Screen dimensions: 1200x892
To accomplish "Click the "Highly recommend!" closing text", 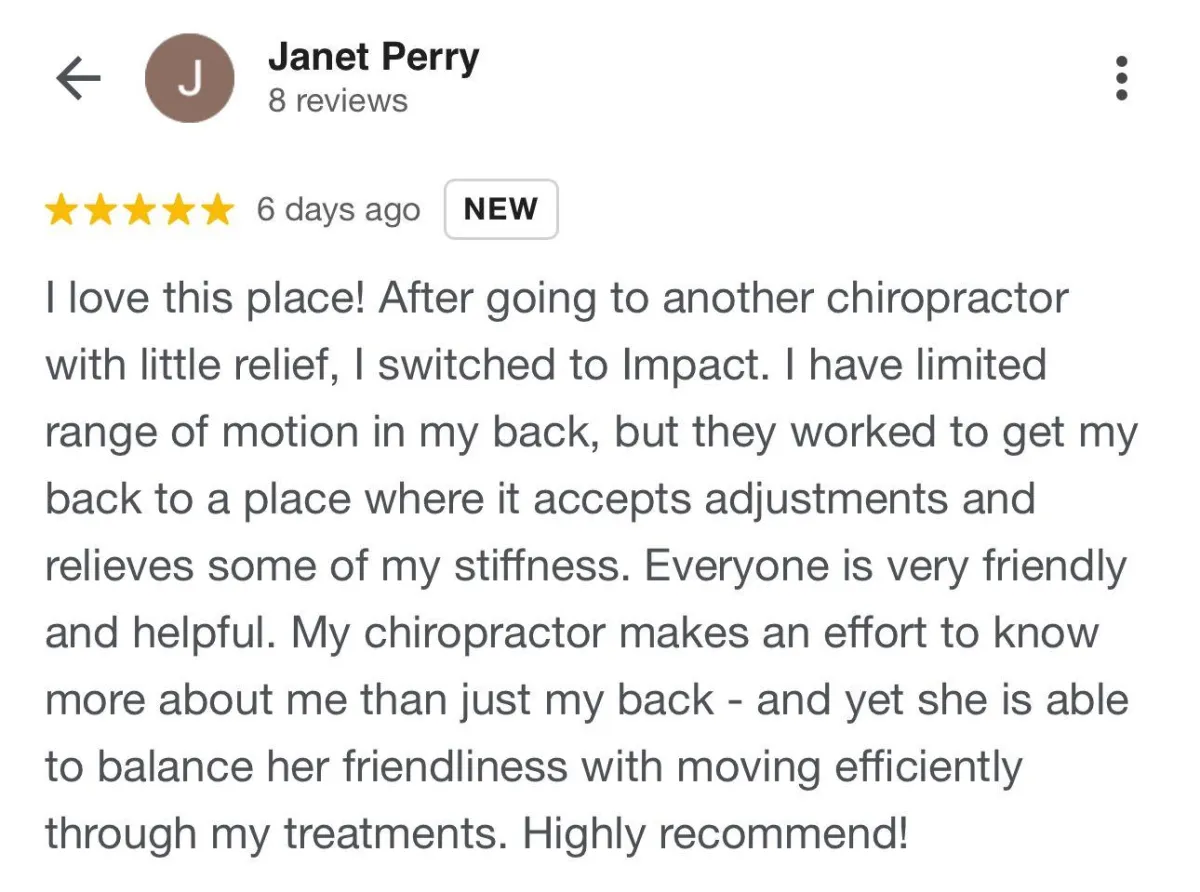I will (x=717, y=833).
